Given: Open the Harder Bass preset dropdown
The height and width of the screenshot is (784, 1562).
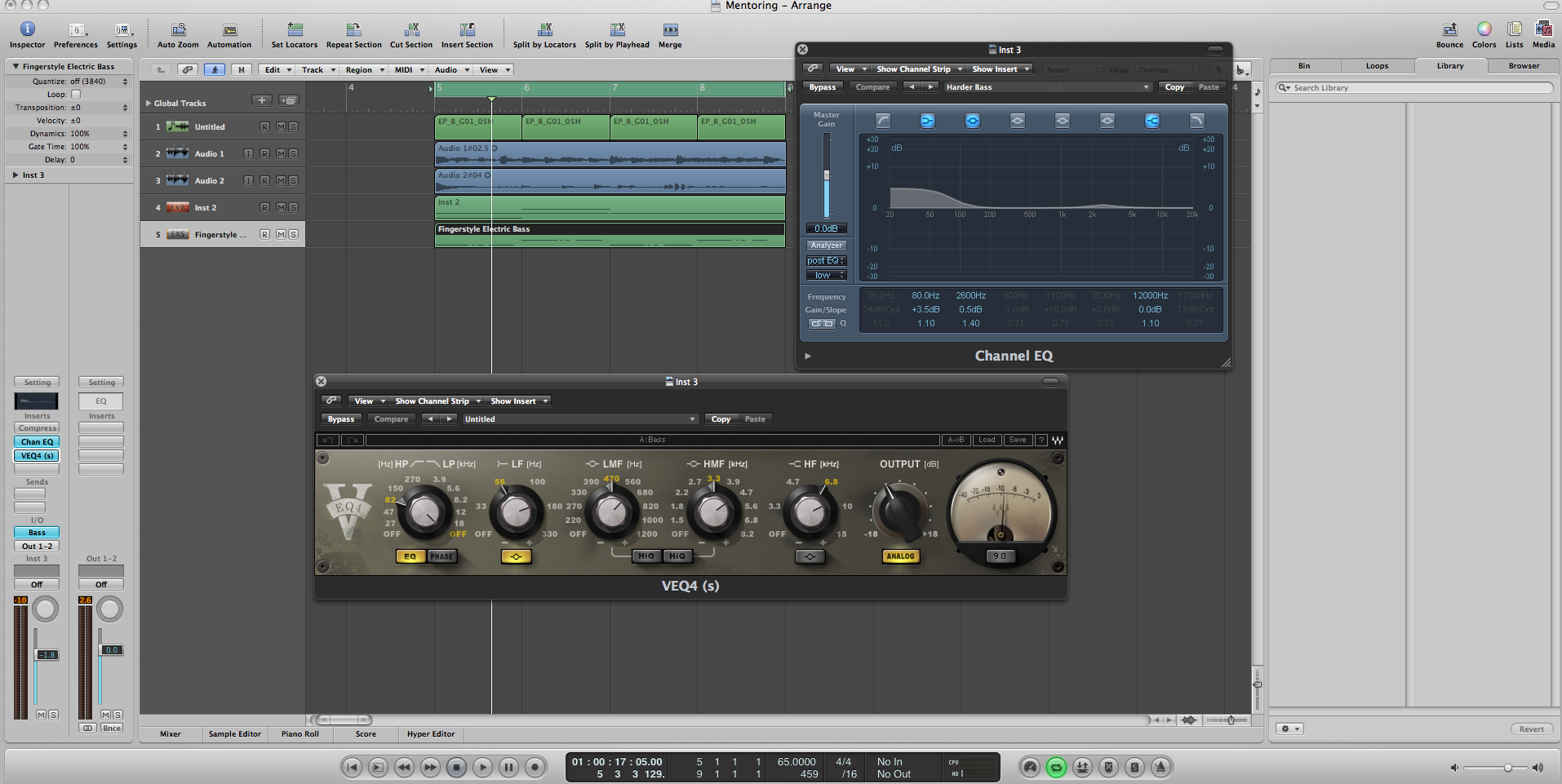Looking at the screenshot, I should [1048, 87].
